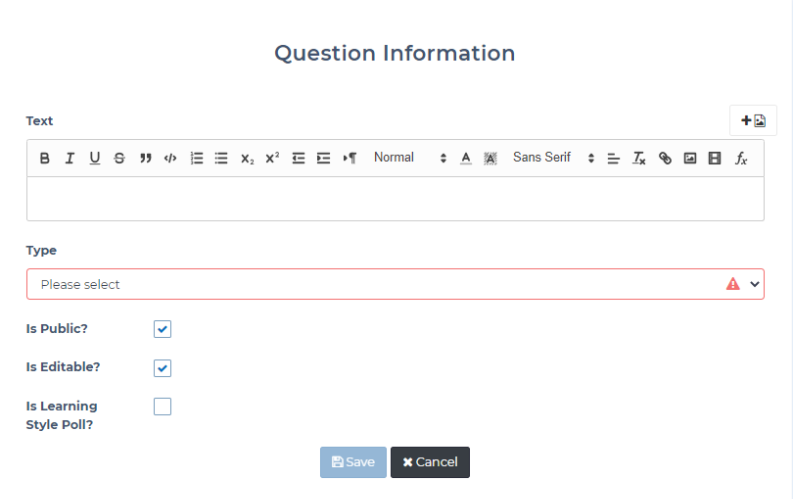Insert a formula using the fx icon
Image resolution: width=810 pixels, height=499 pixels.
[x=741, y=158]
